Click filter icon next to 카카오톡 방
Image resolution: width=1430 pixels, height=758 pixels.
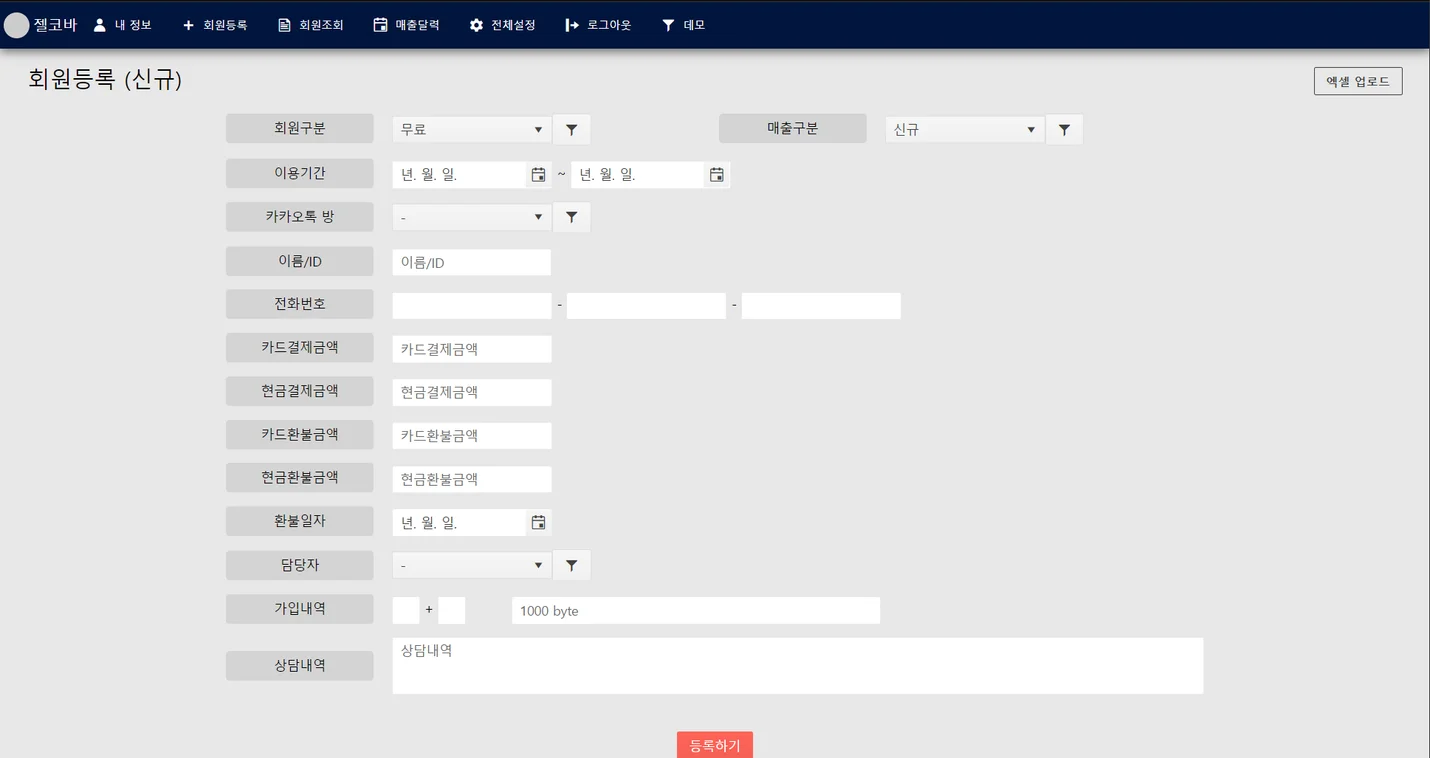click(x=571, y=217)
